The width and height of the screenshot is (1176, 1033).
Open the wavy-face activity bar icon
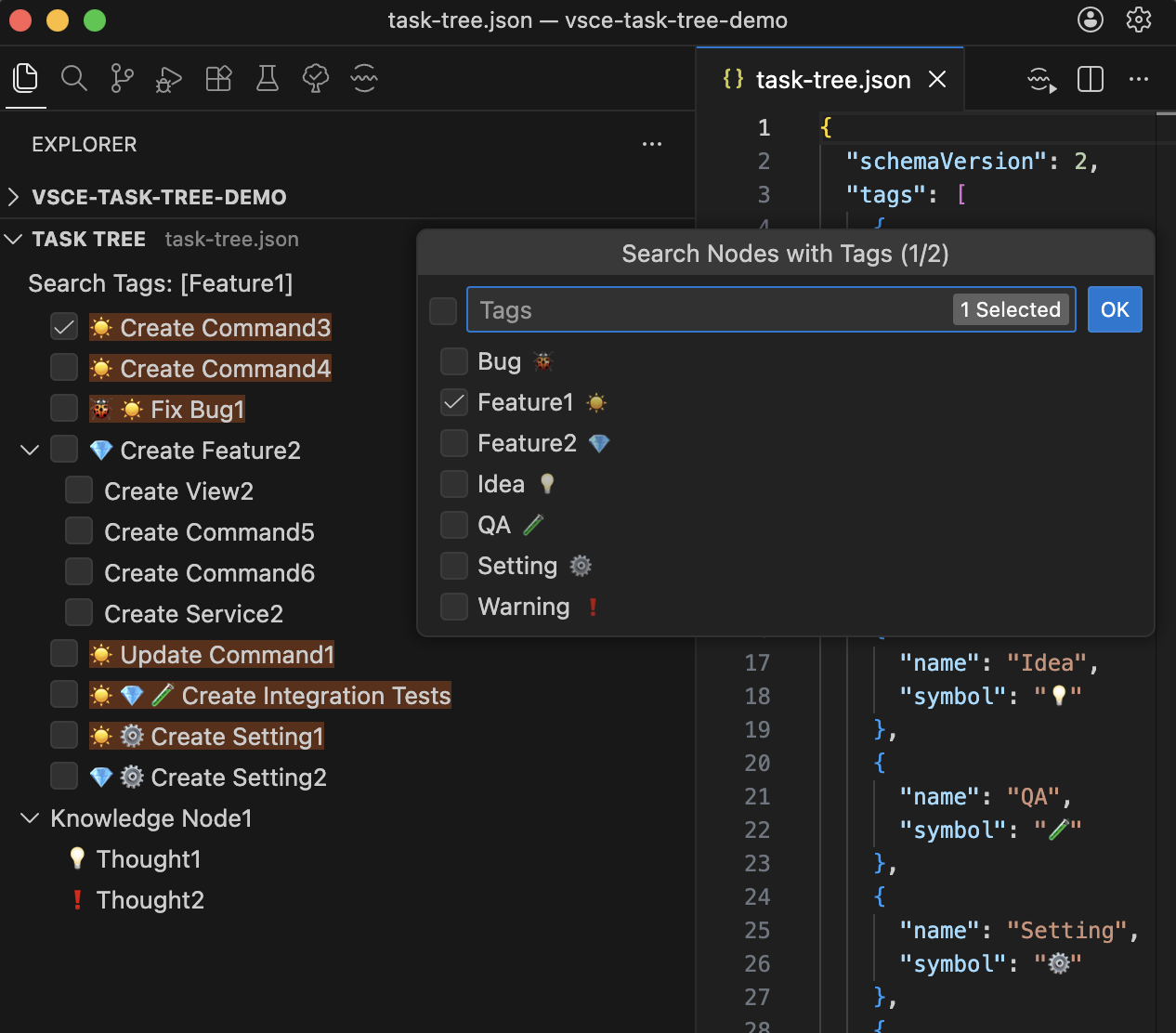coord(364,79)
